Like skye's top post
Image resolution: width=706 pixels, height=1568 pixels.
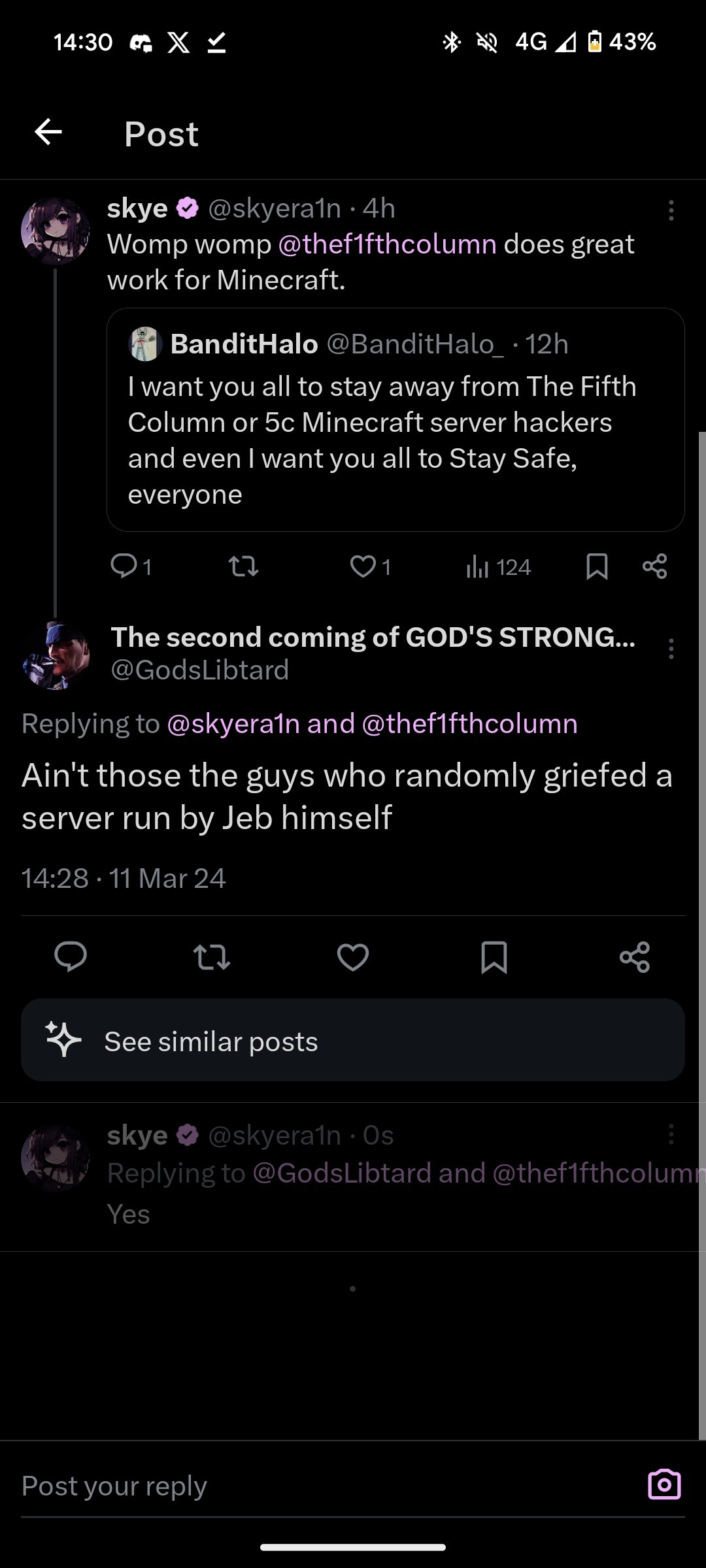coord(363,566)
